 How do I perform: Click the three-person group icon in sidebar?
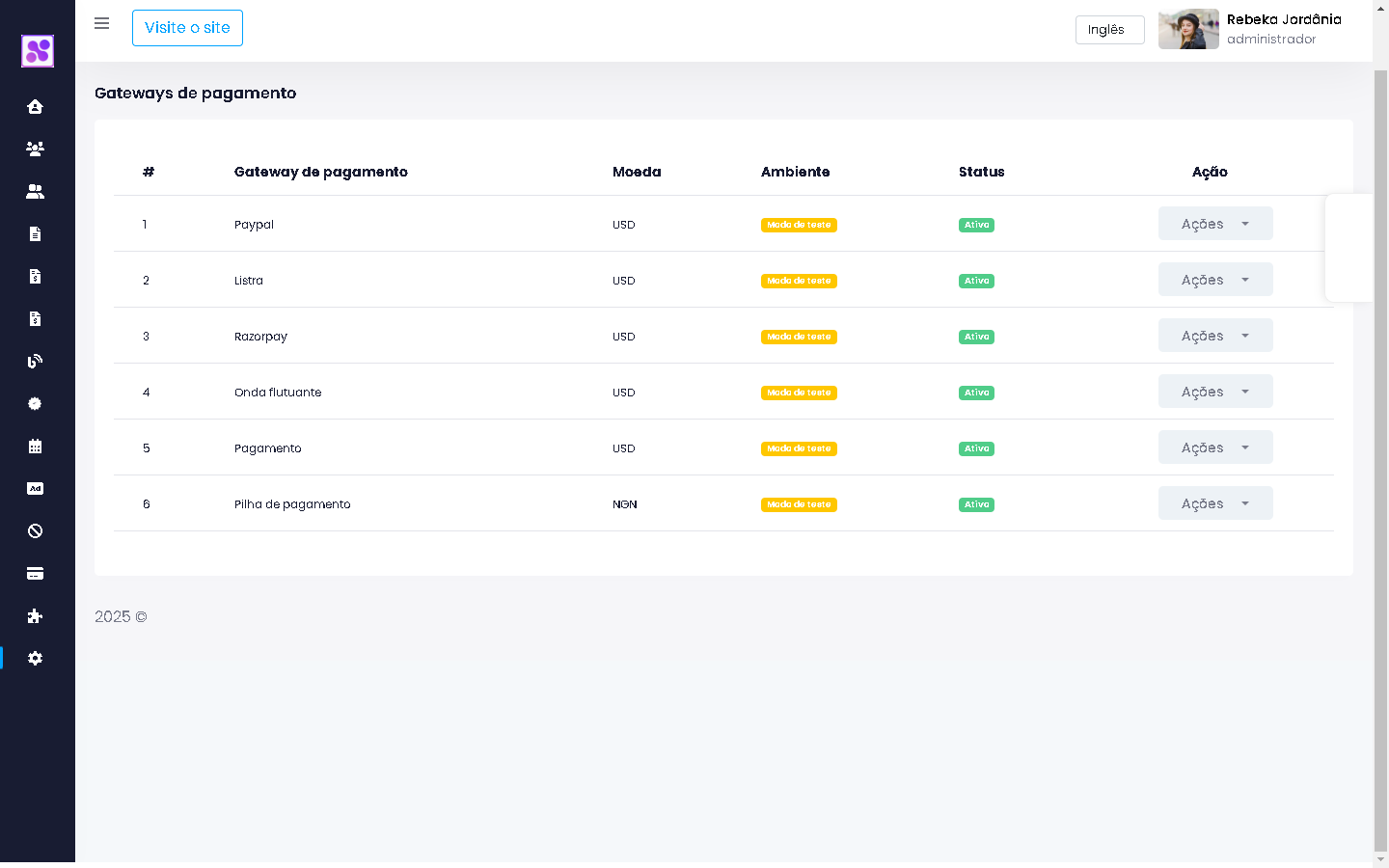click(36, 149)
